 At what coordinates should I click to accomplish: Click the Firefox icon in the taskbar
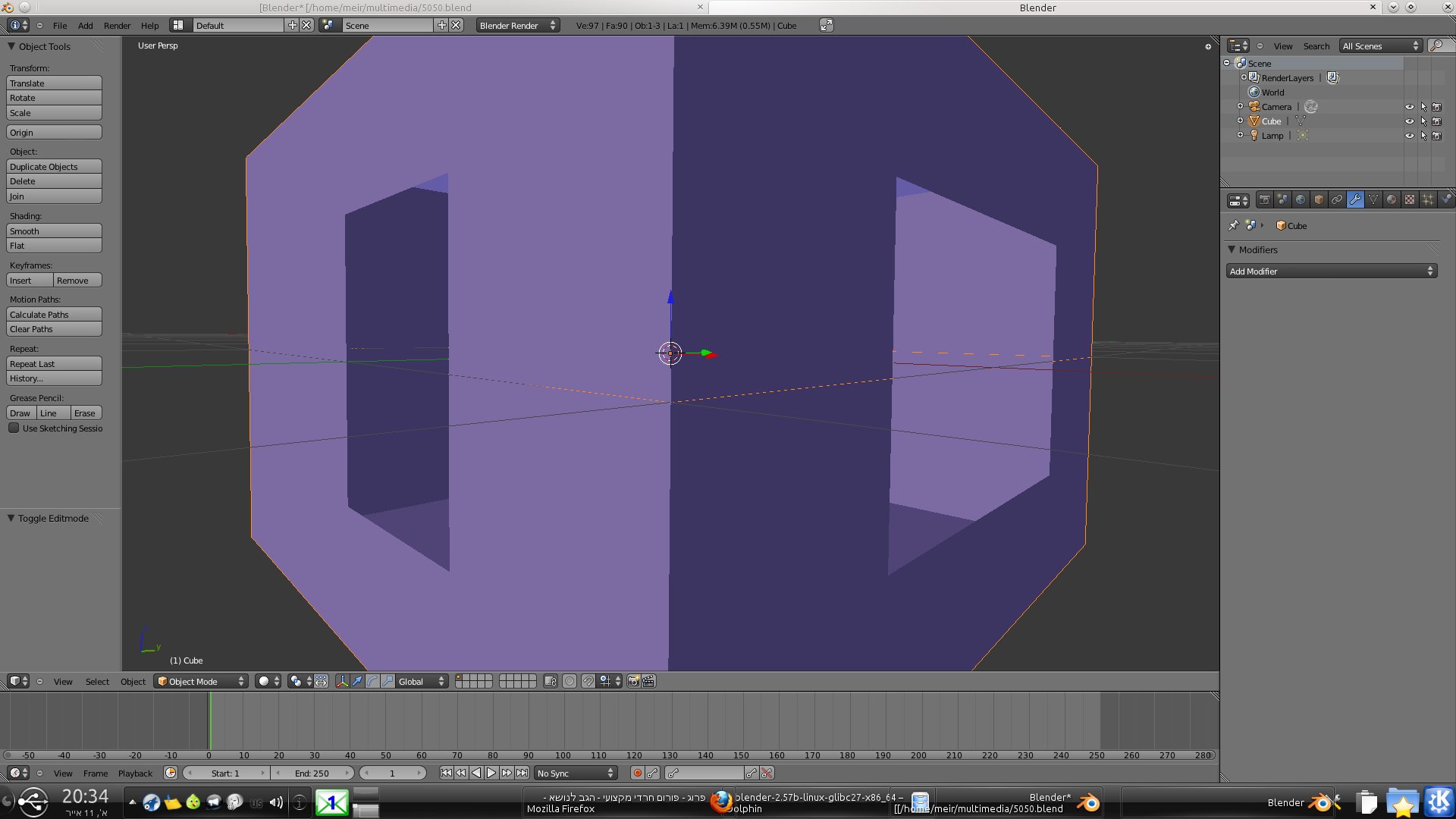(720, 802)
